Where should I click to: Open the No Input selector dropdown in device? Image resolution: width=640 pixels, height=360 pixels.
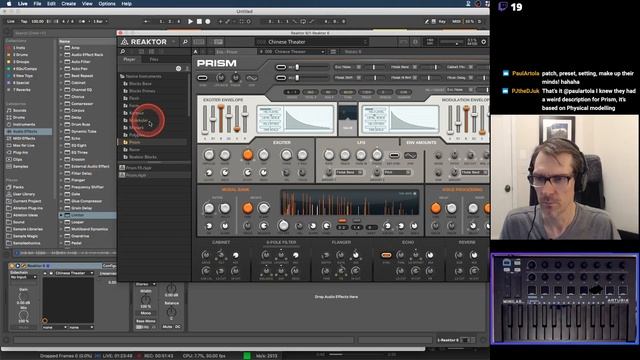(24, 277)
